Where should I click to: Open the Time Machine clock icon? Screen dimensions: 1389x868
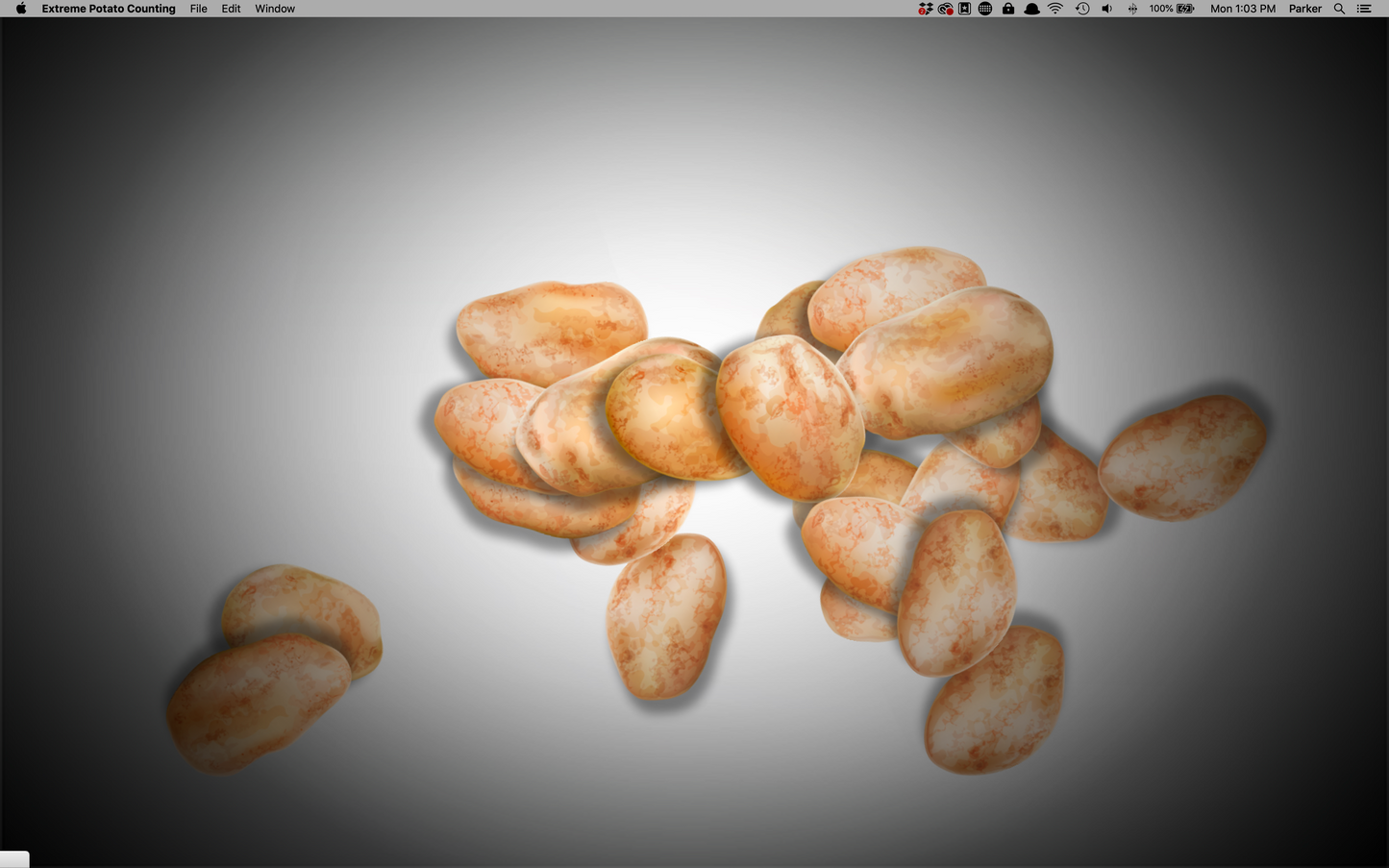coord(1082,9)
